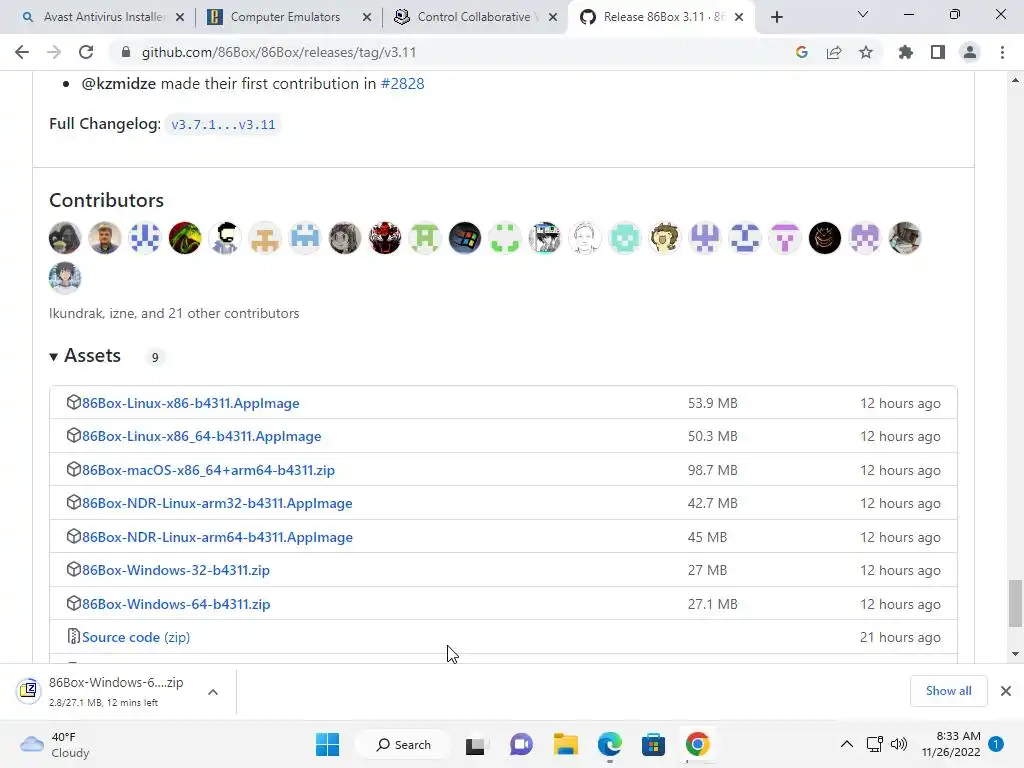Viewport: 1024px width, 768px height.
Task: Open pull request #2828 link
Action: [402, 84]
